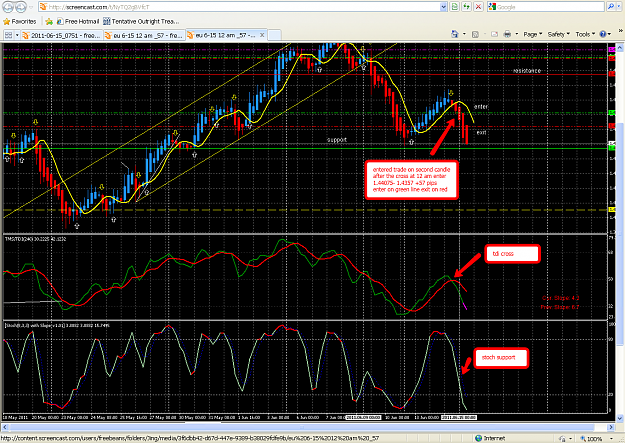
Task: Open a new blank tab
Action: (x=274, y=35)
